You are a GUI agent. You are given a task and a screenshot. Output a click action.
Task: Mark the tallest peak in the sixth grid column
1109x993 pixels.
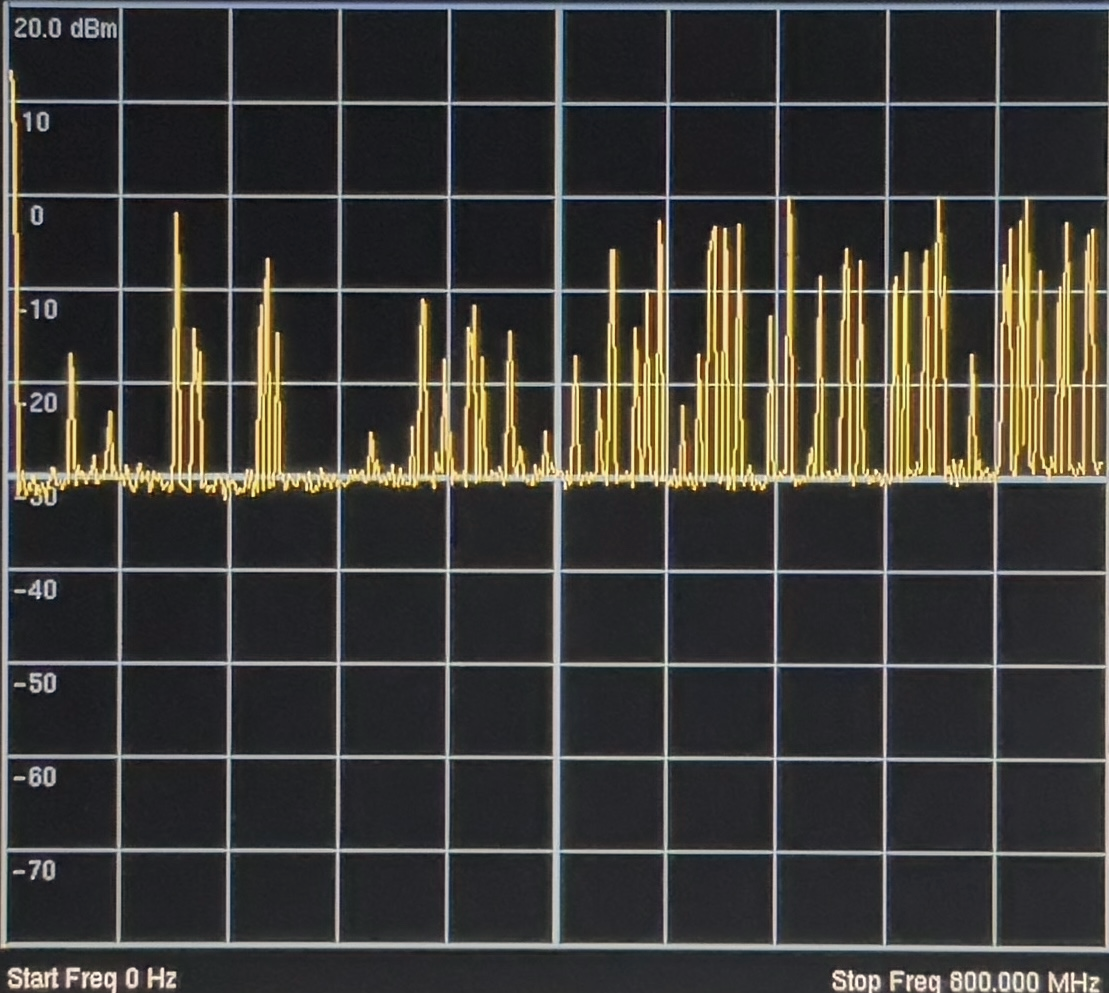660,223
